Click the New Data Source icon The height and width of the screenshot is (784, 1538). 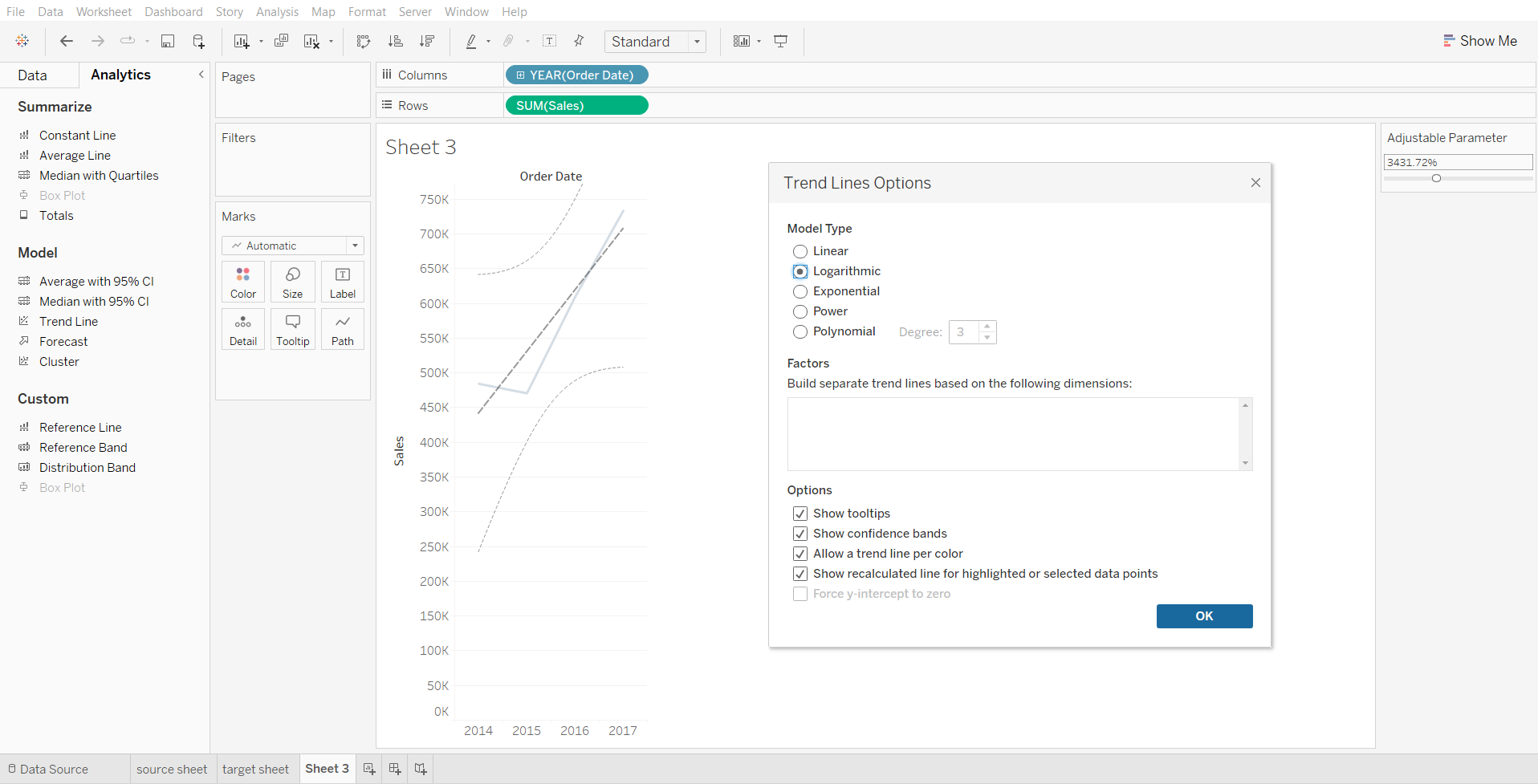pyautogui.click(x=198, y=42)
